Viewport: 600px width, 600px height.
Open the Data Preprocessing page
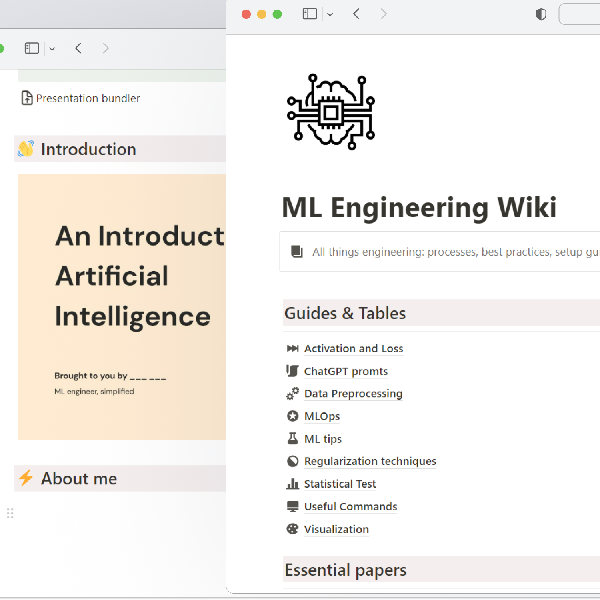(x=353, y=394)
